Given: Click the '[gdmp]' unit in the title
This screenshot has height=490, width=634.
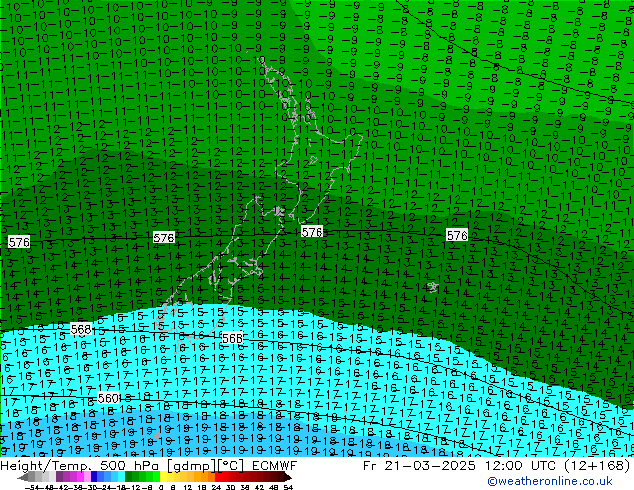Looking at the screenshot, I should pos(192,466).
